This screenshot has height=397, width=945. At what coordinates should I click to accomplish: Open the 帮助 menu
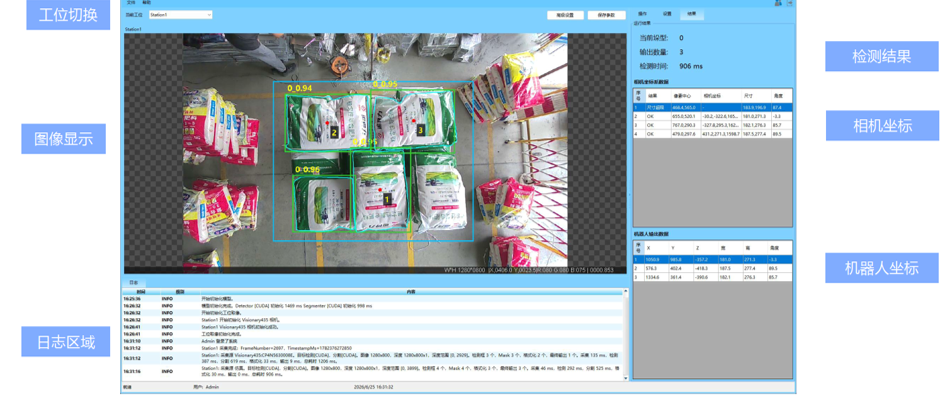point(146,2)
